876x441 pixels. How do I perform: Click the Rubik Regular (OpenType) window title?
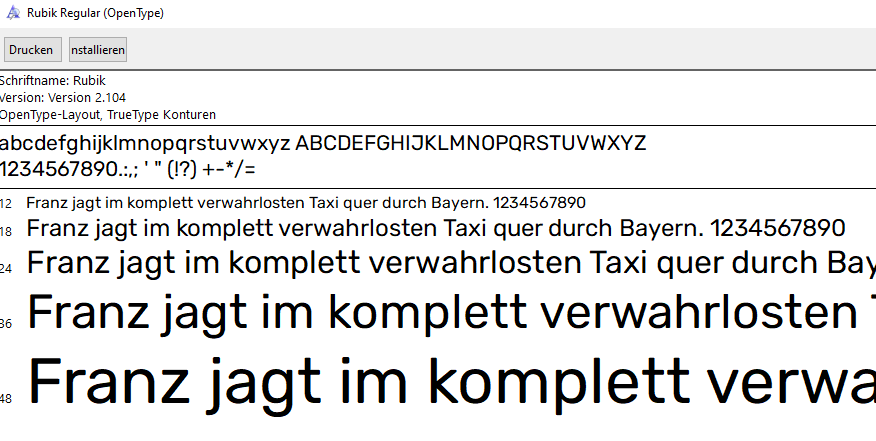point(96,14)
